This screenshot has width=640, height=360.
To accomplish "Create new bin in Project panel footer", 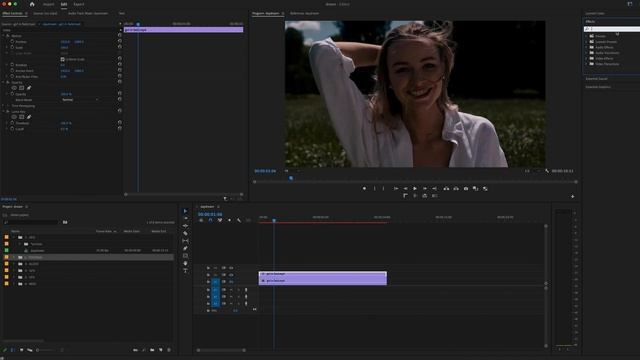I will (x=152, y=350).
